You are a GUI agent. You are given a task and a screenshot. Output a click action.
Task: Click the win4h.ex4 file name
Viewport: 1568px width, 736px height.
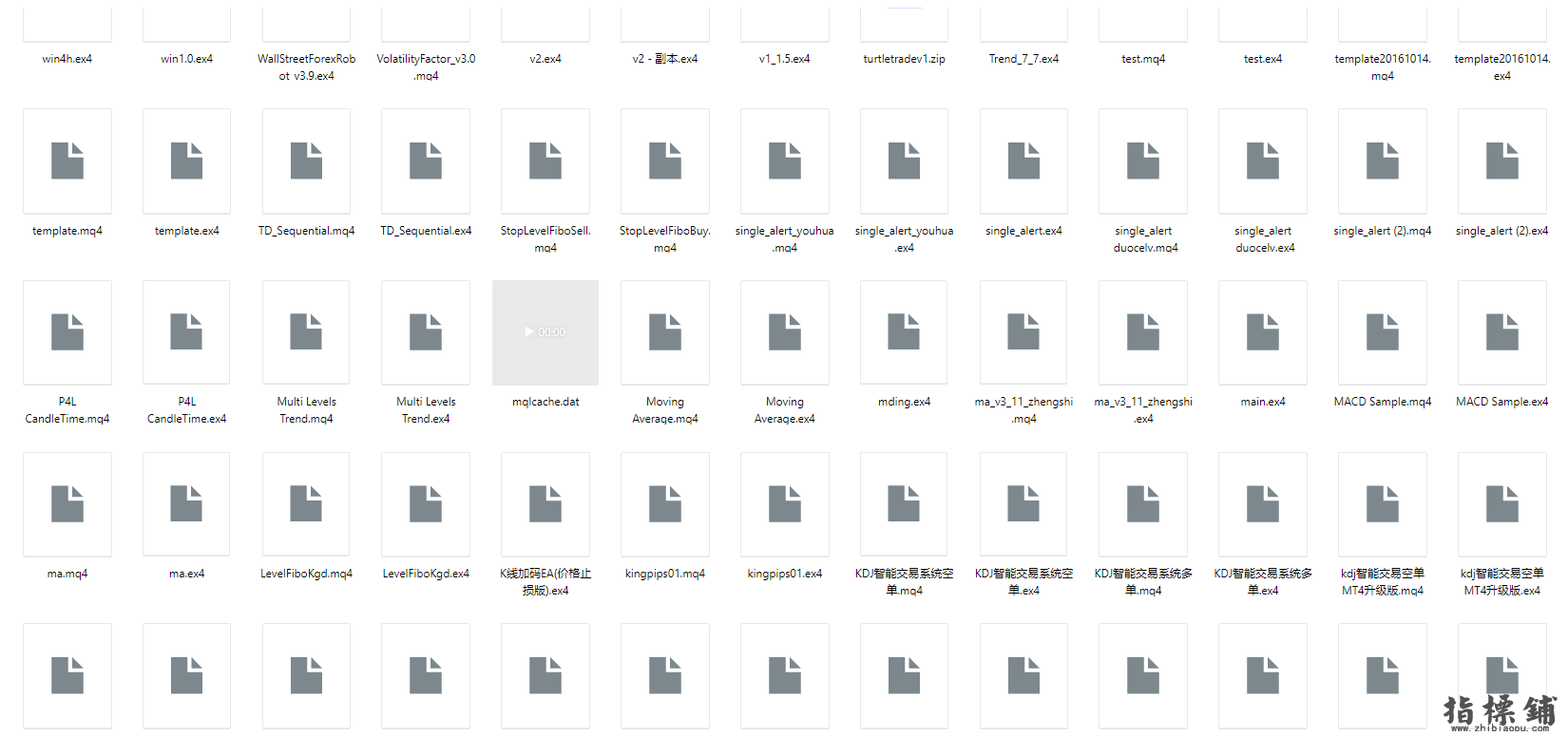coord(67,59)
